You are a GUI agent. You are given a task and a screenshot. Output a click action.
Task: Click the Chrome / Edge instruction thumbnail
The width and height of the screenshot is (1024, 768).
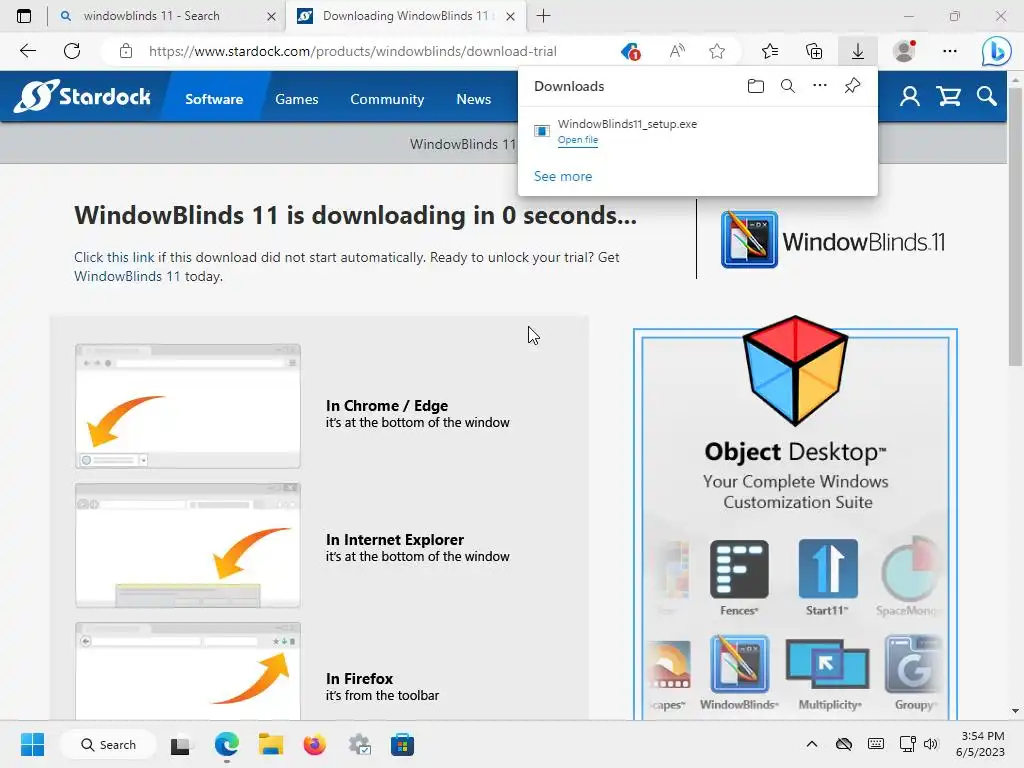188,406
